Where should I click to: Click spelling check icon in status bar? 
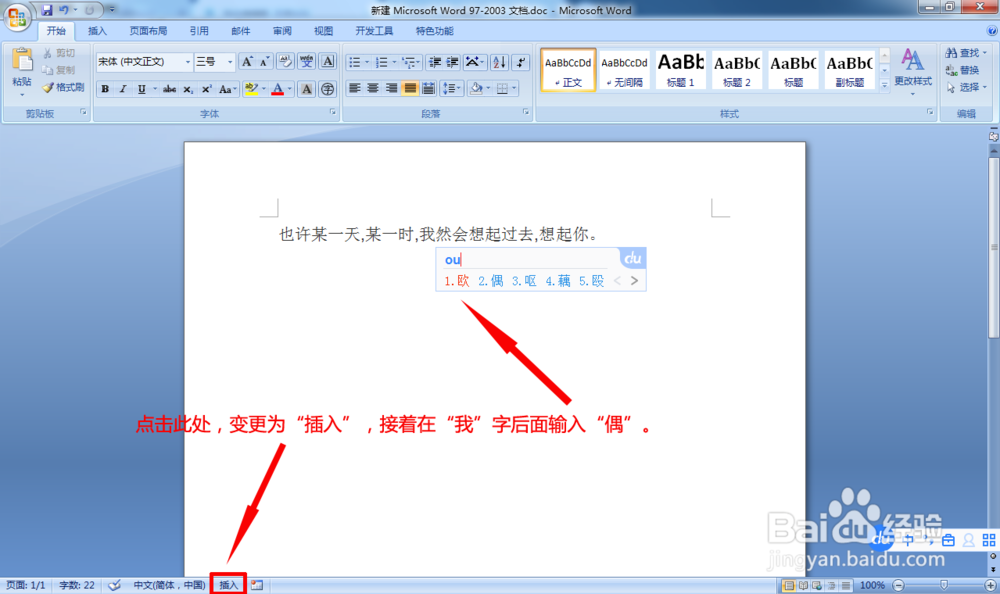click(114, 585)
